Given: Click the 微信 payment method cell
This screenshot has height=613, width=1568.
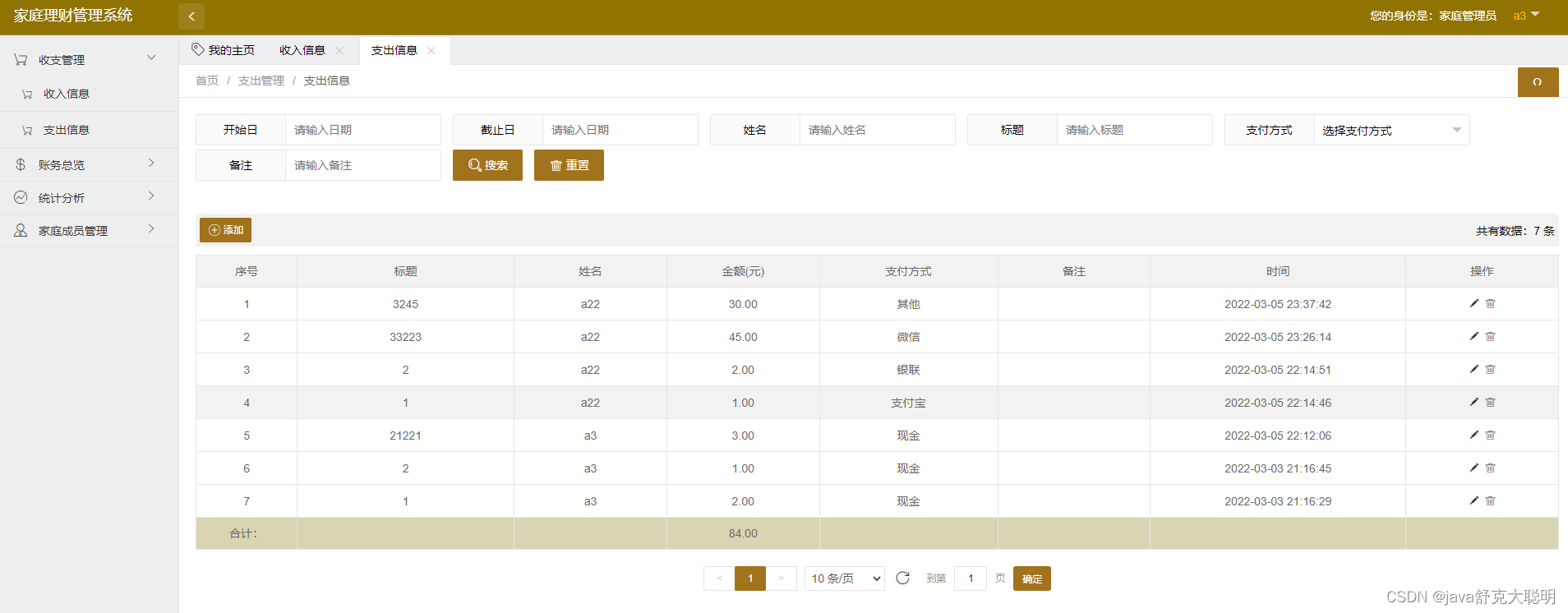Looking at the screenshot, I should pos(908,337).
